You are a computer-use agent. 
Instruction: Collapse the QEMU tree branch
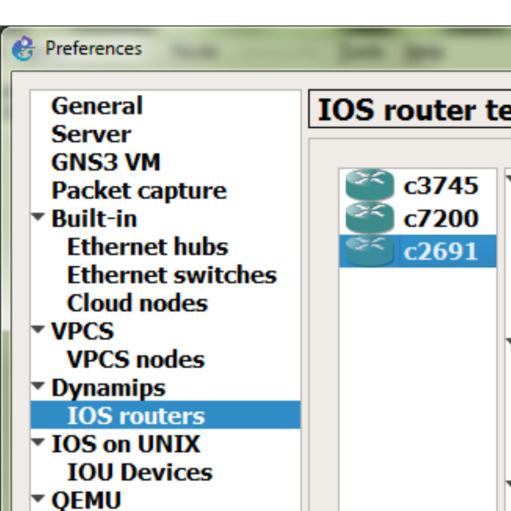(38, 499)
